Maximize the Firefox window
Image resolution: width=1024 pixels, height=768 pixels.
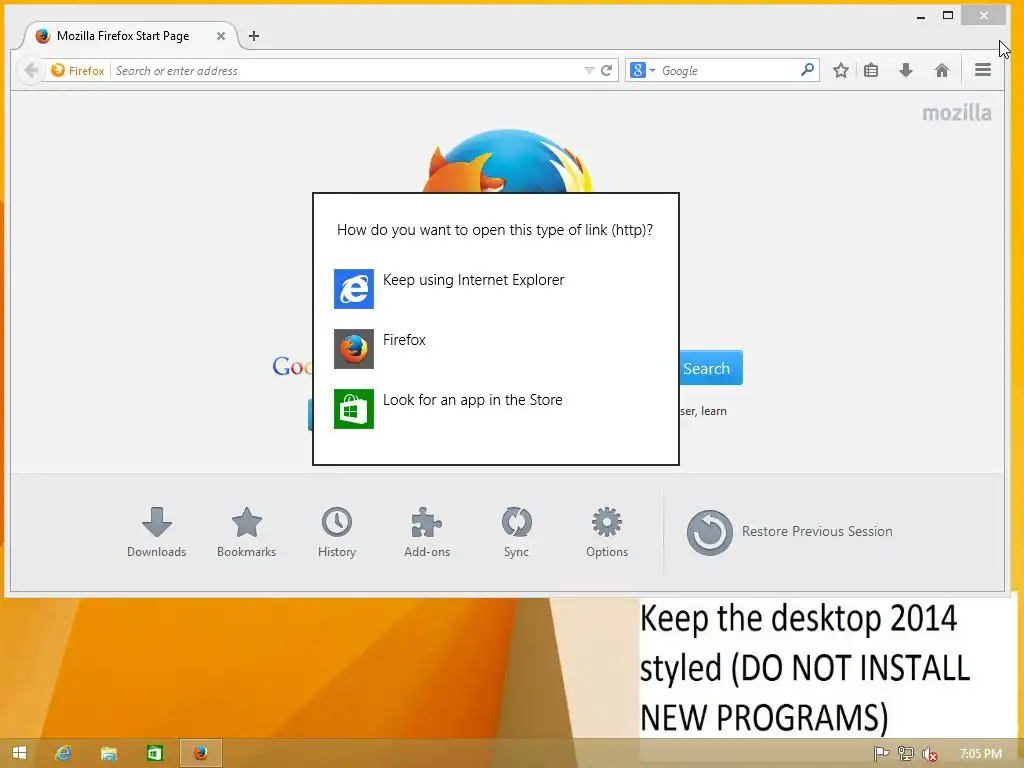coord(948,15)
